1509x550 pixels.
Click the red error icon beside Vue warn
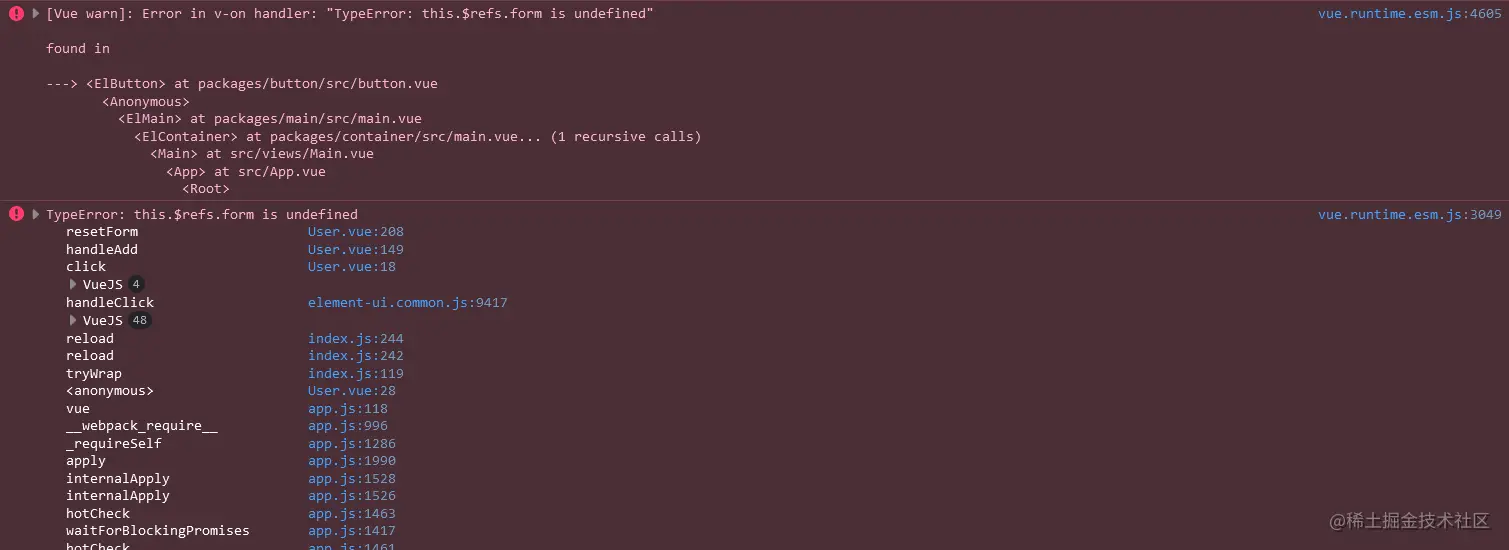[16, 14]
